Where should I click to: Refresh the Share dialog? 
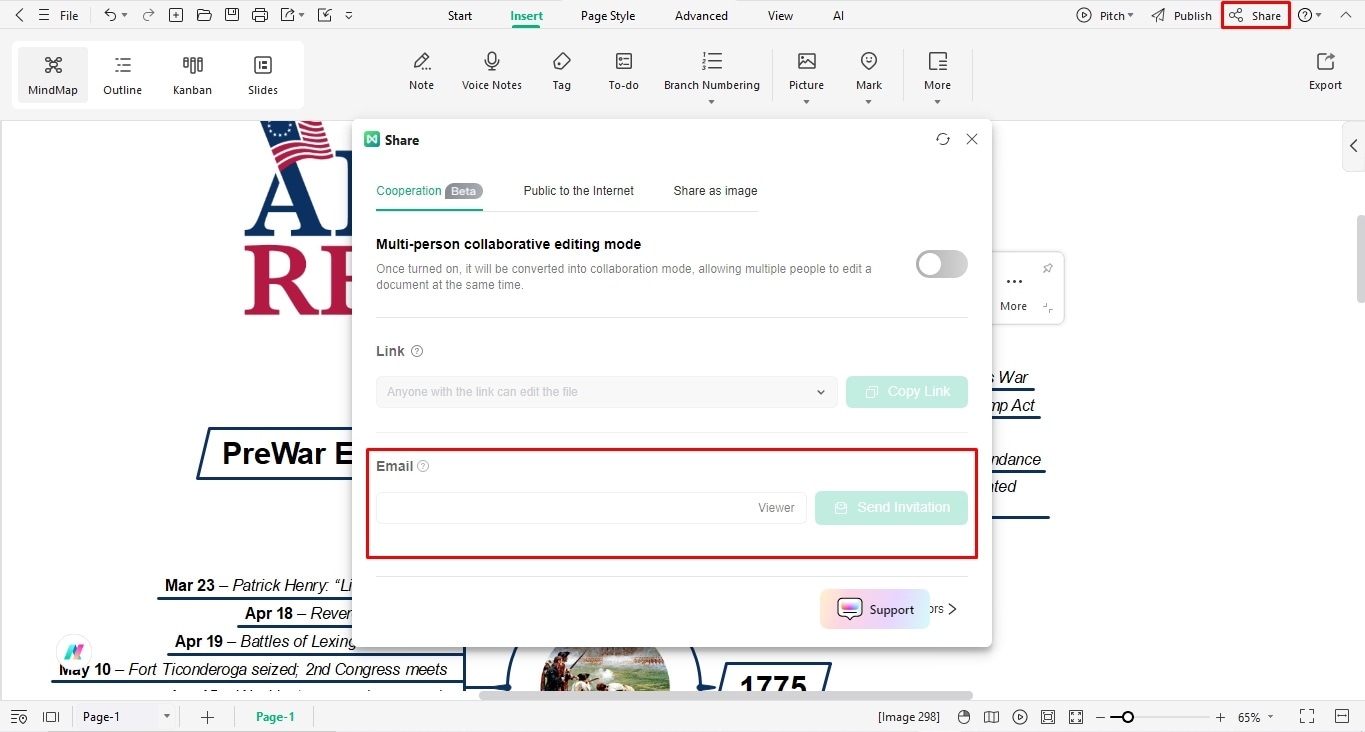pyautogui.click(x=943, y=140)
